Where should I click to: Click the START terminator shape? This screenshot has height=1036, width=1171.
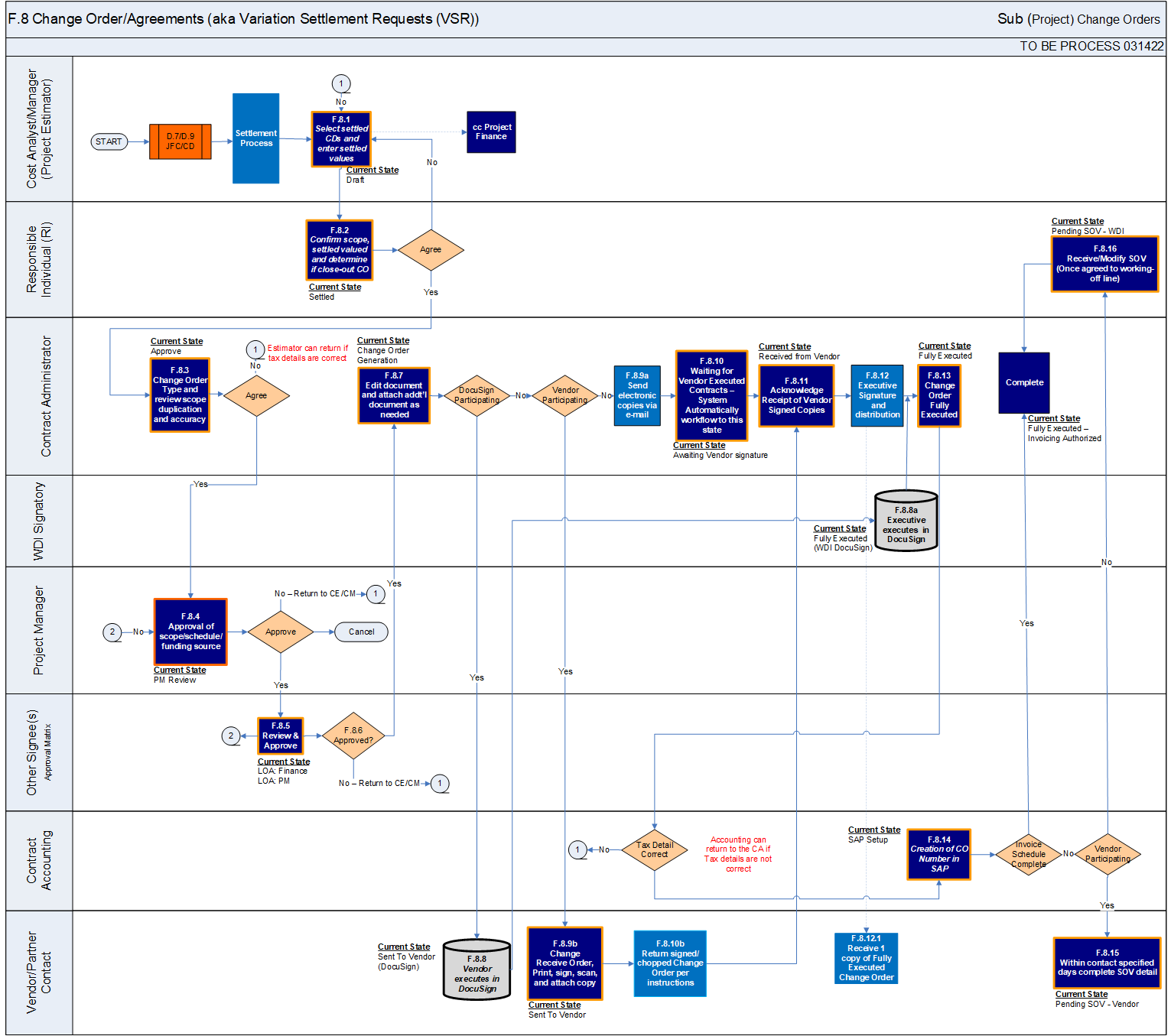[x=109, y=141]
